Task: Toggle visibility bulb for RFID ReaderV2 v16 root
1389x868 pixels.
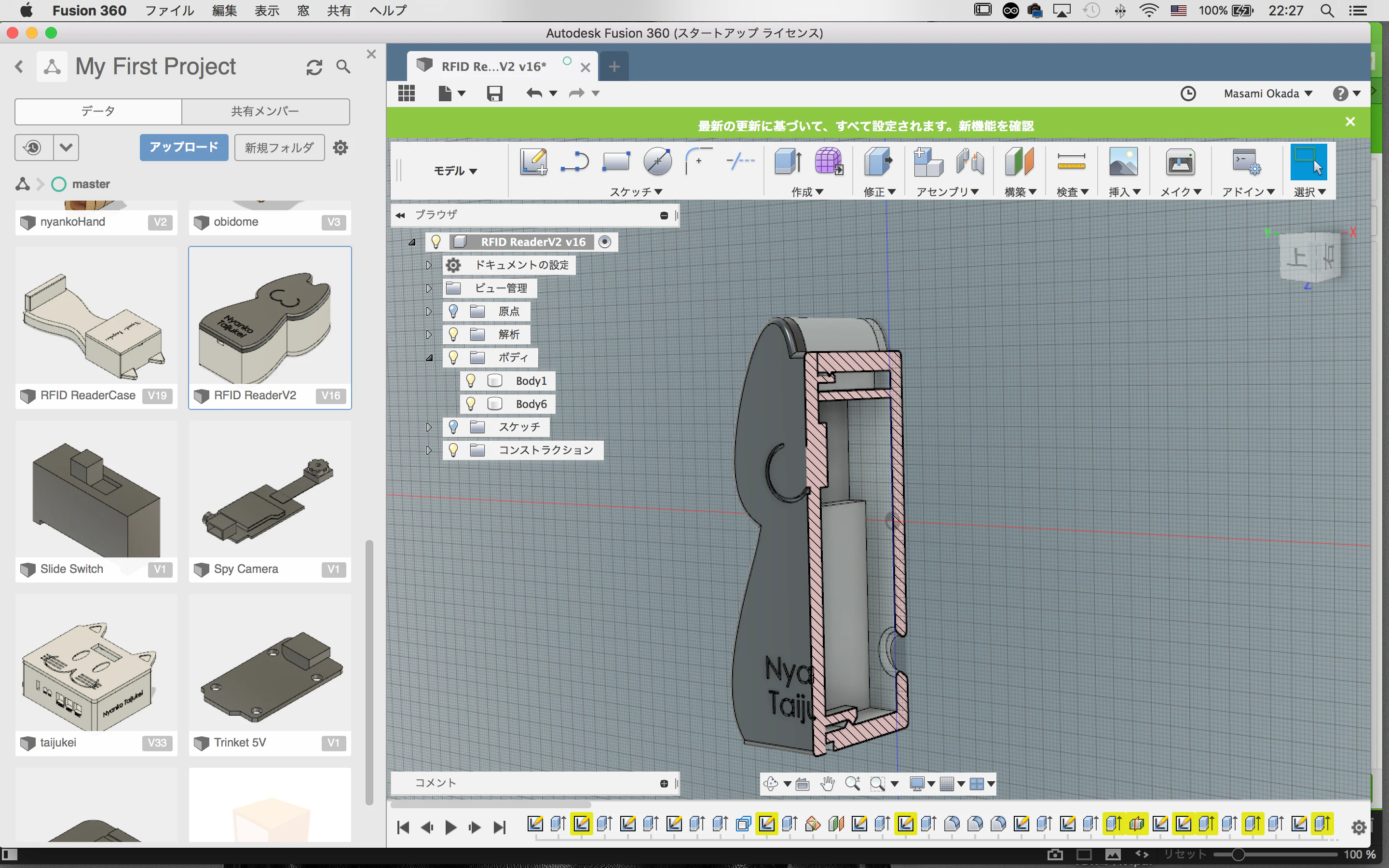Action: coord(436,242)
